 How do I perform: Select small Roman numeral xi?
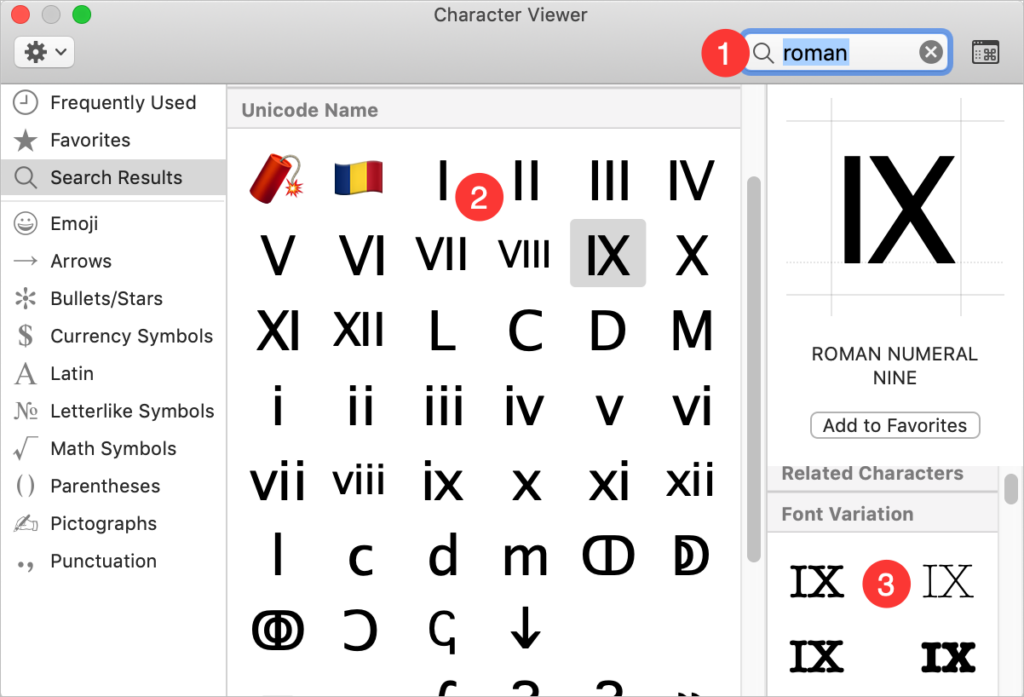[x=609, y=481]
